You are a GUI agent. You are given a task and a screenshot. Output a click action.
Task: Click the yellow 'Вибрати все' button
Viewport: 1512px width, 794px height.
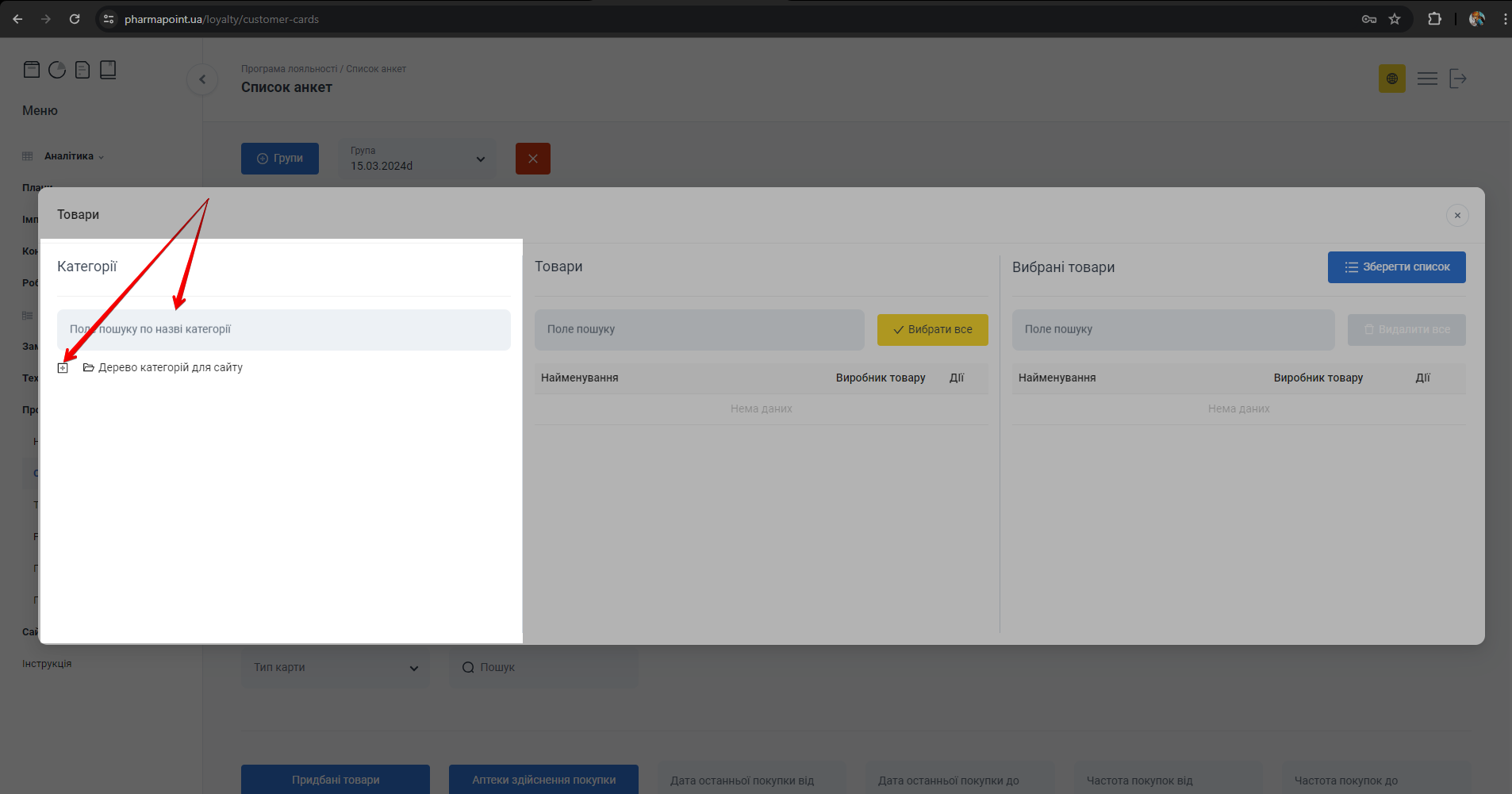(932, 330)
